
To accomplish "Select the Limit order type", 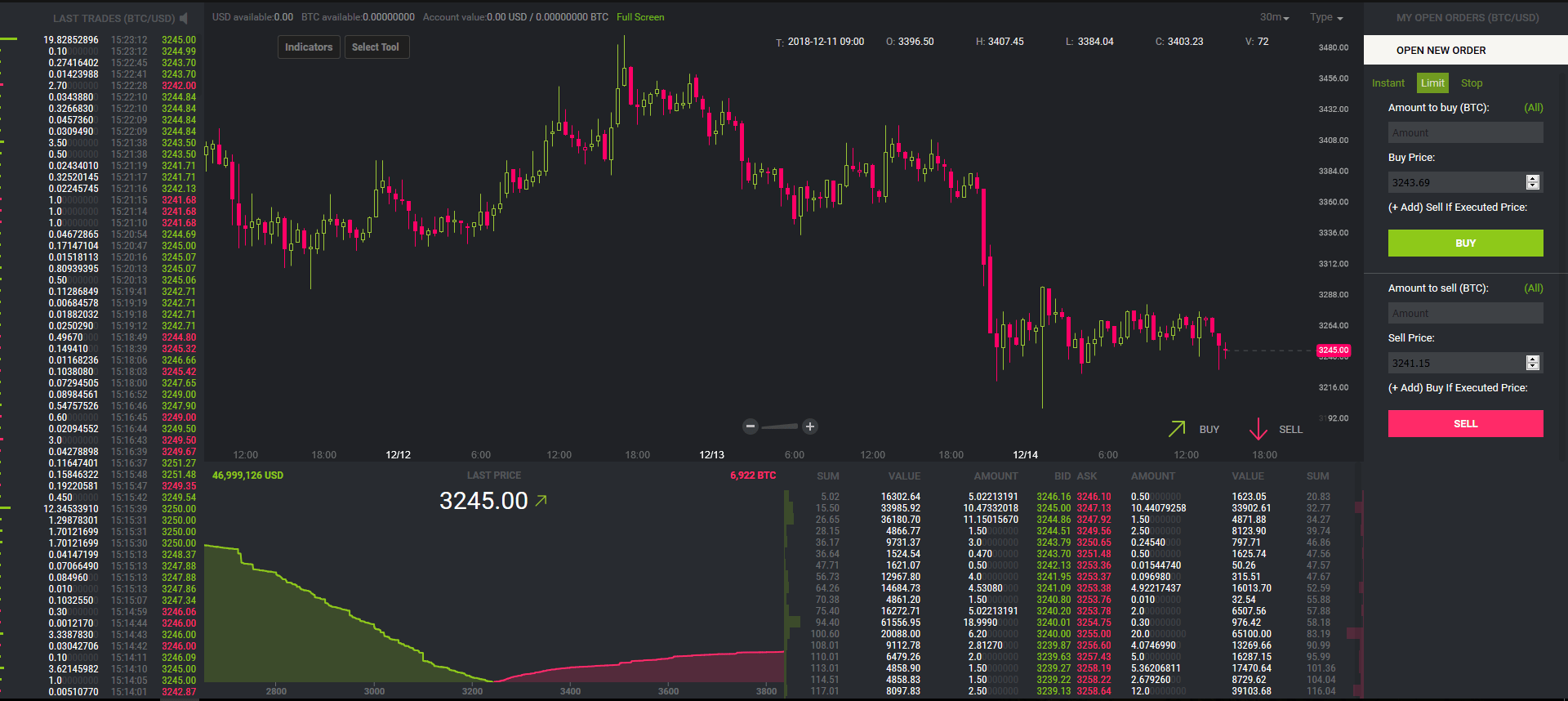I will click(1432, 83).
